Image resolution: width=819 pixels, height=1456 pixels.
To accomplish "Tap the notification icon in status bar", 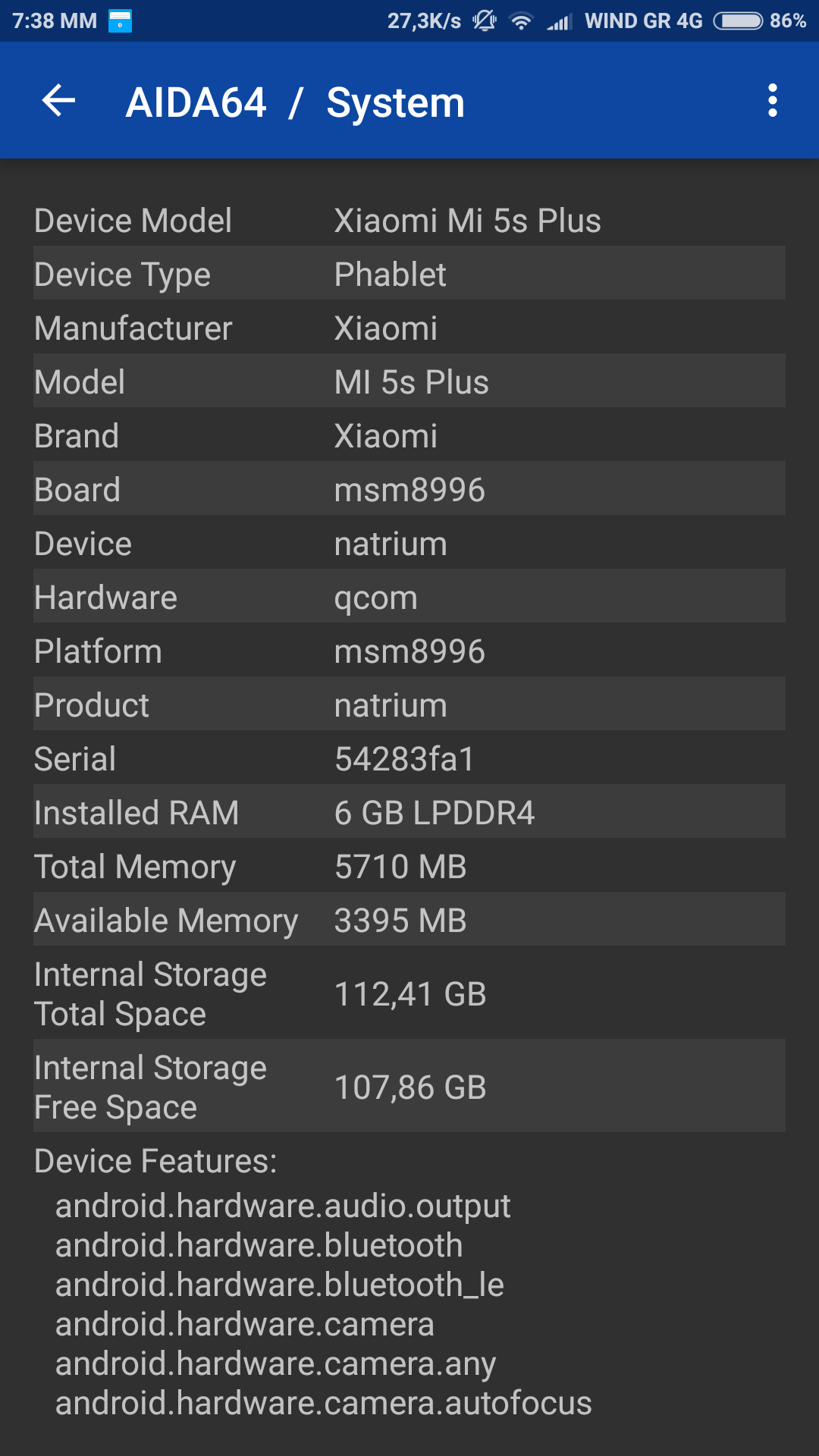I will tap(120, 21).
